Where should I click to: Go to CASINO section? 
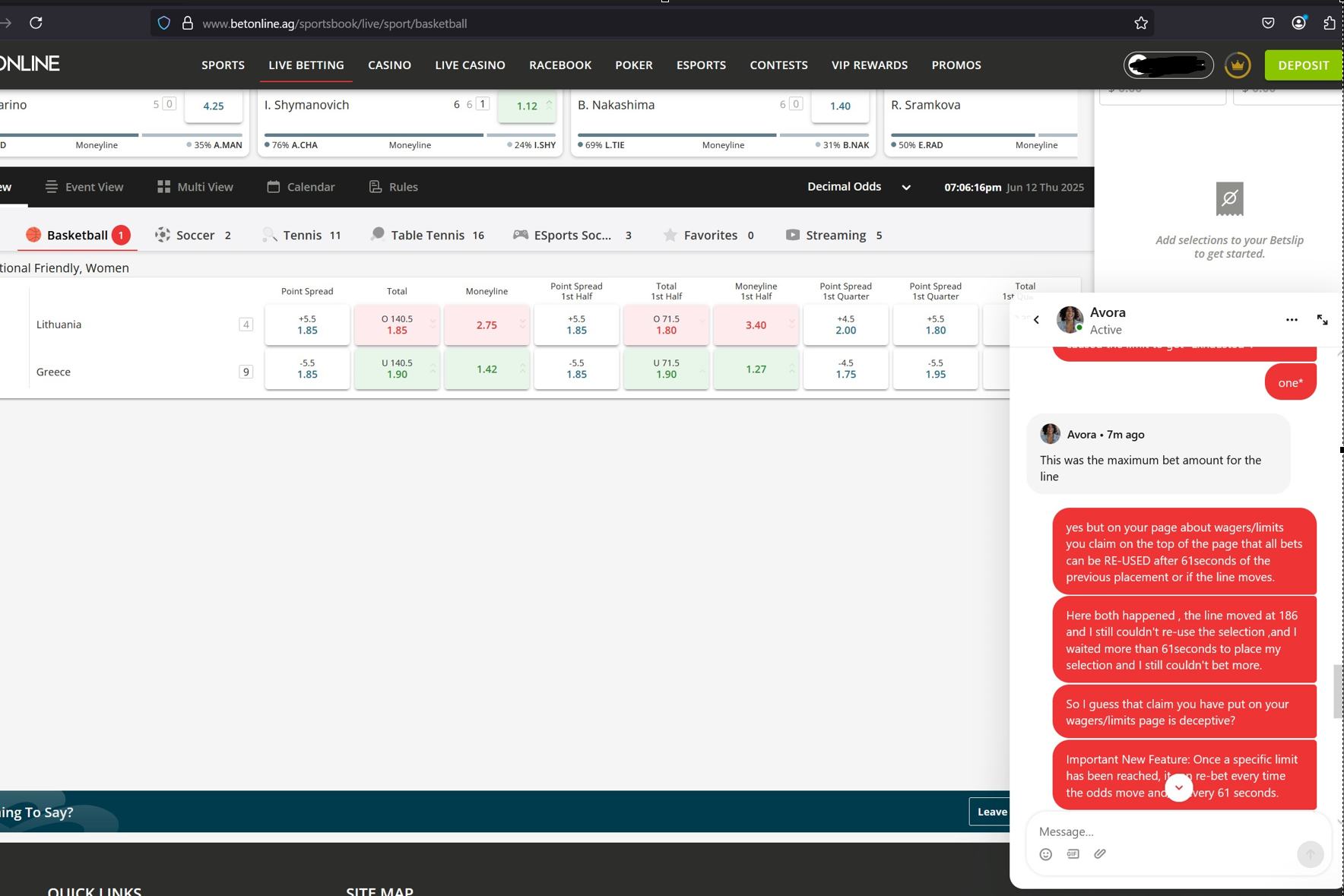pos(389,65)
